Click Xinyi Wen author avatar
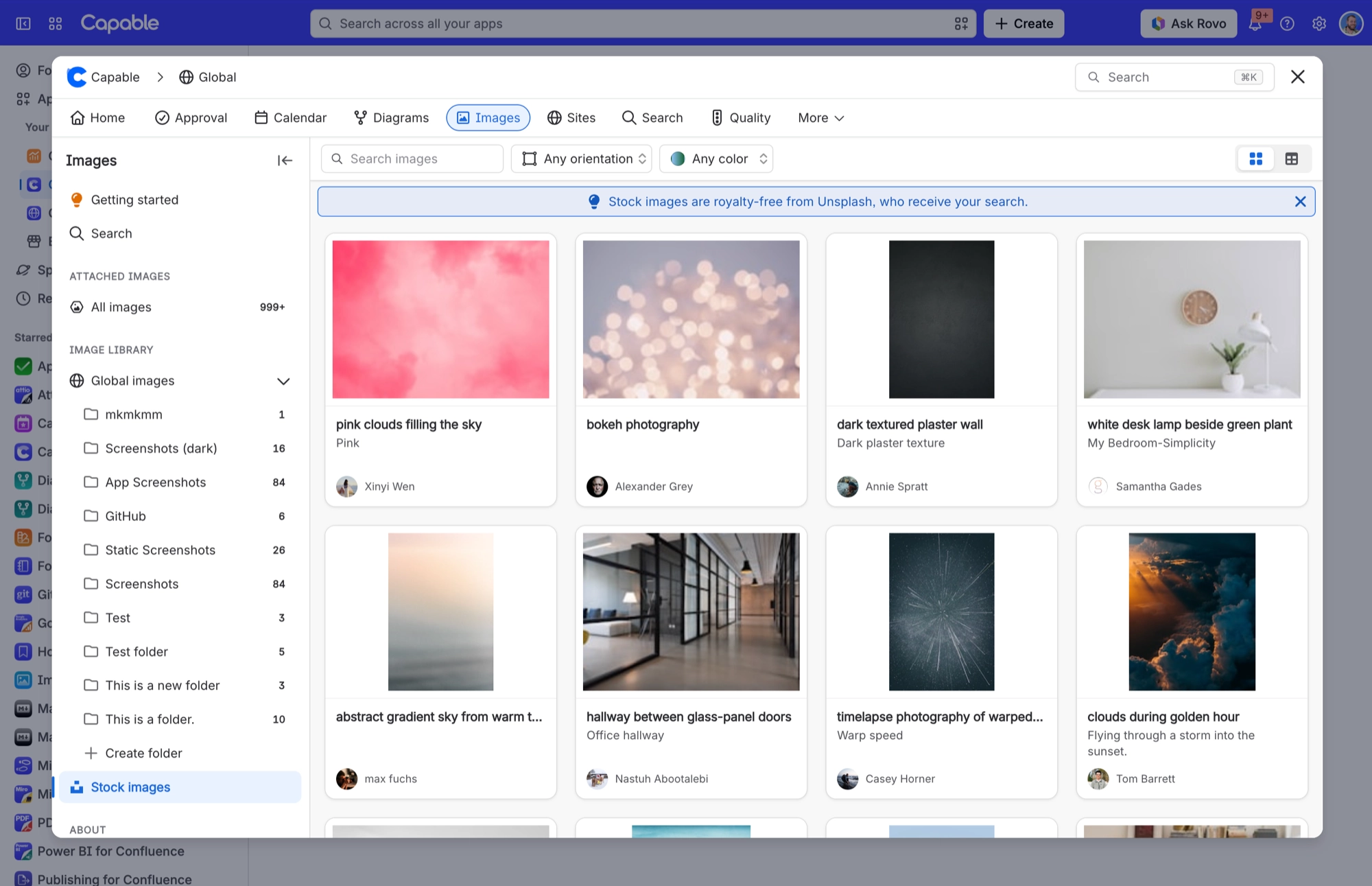 (346, 487)
